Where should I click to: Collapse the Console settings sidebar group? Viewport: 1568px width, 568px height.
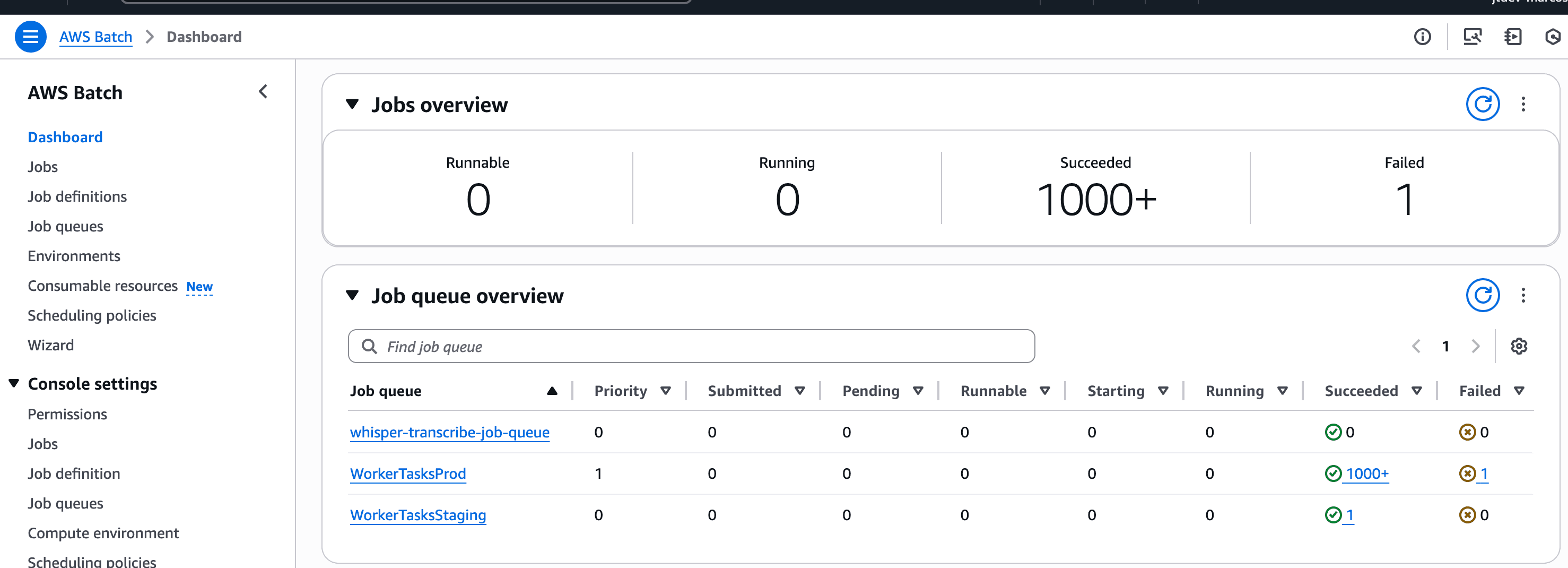(x=14, y=383)
